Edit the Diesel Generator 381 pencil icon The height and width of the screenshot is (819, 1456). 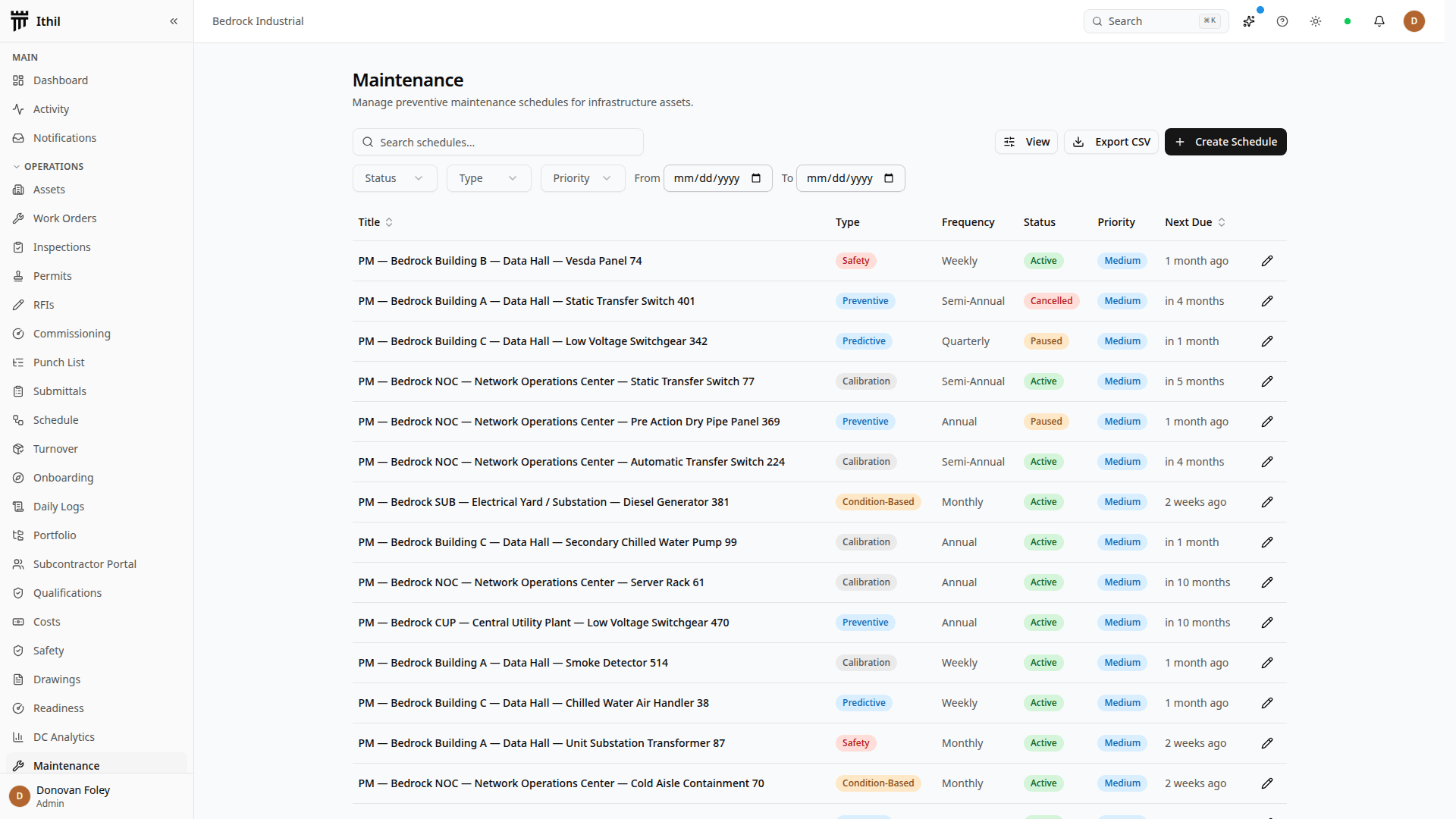[x=1267, y=502]
